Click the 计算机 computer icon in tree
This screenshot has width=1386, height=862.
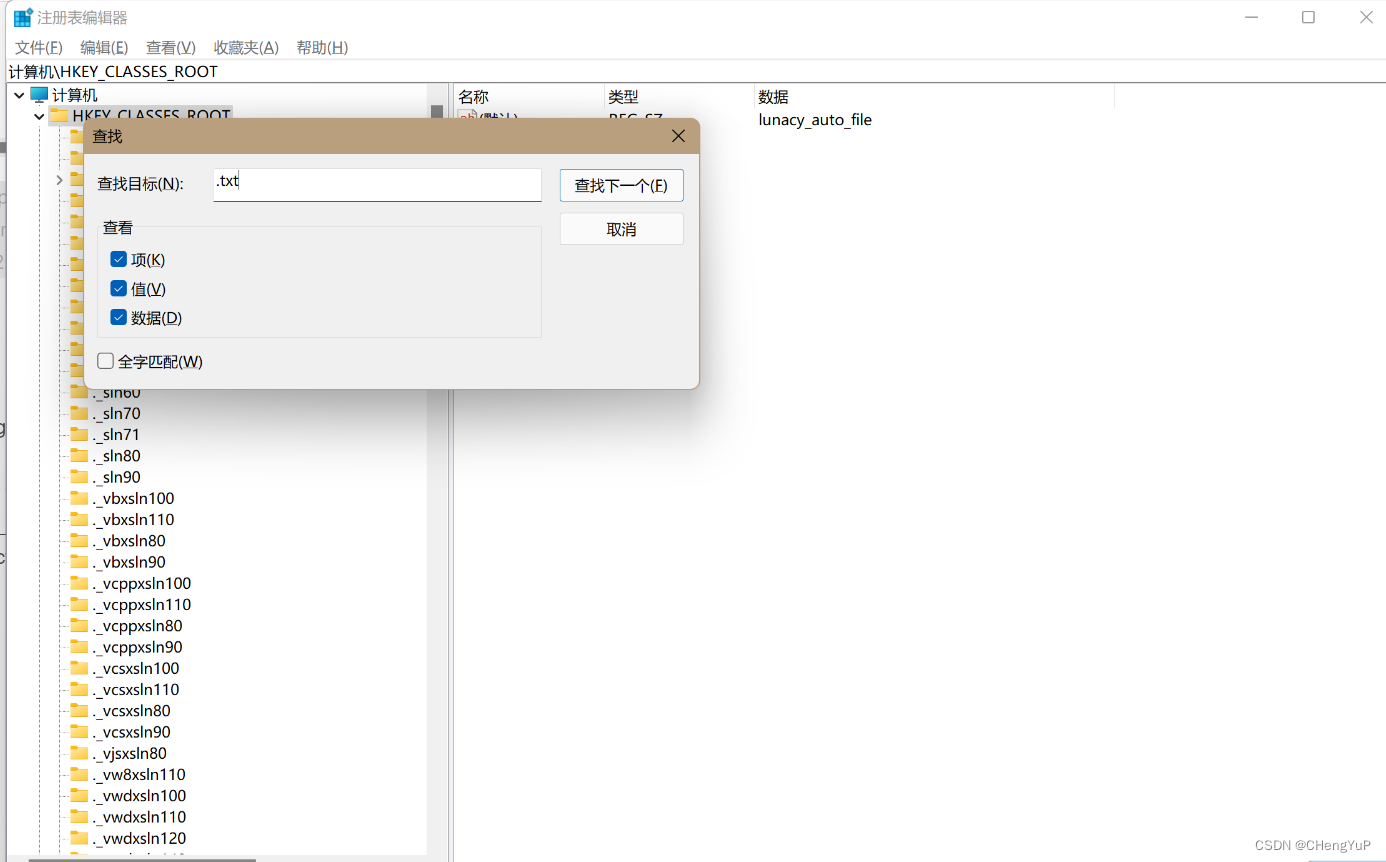coord(39,95)
